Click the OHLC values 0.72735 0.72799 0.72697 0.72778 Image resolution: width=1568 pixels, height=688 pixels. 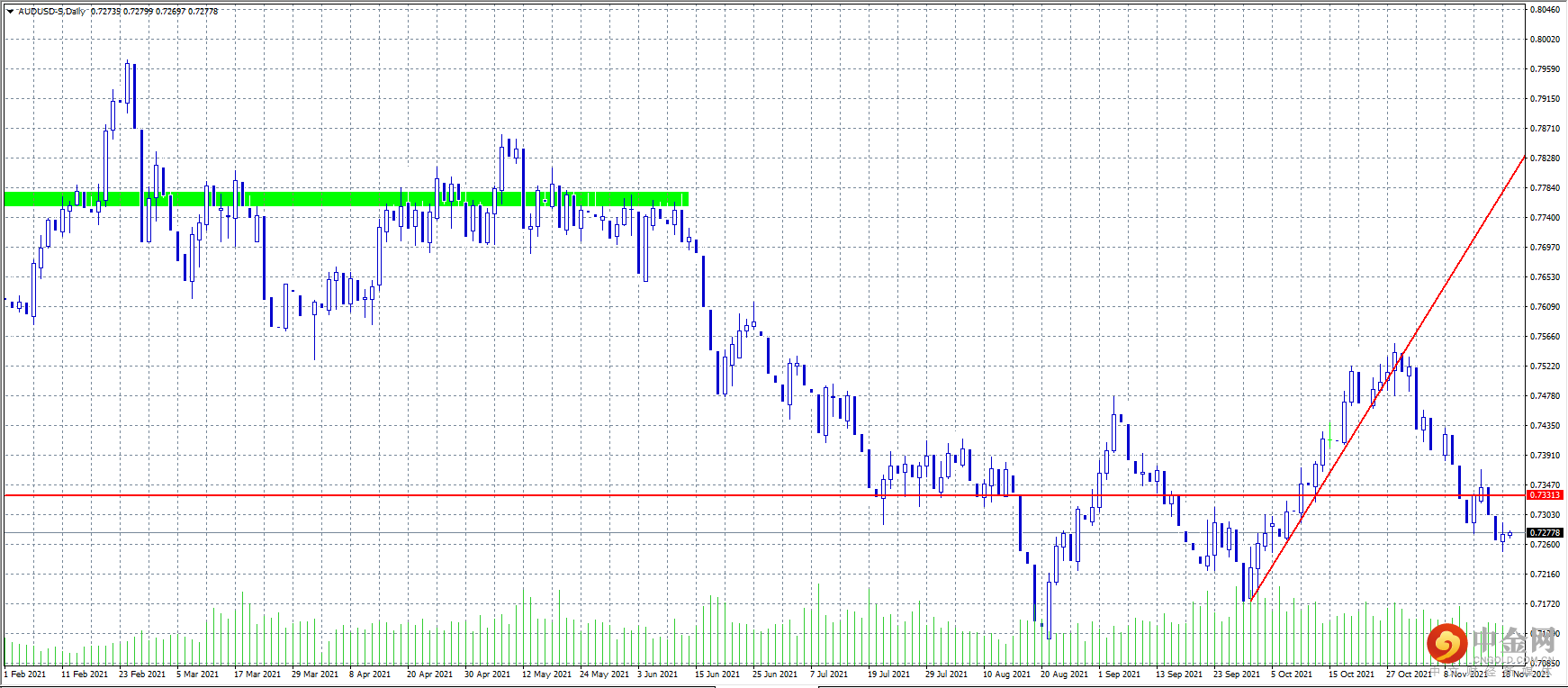[x=154, y=12]
